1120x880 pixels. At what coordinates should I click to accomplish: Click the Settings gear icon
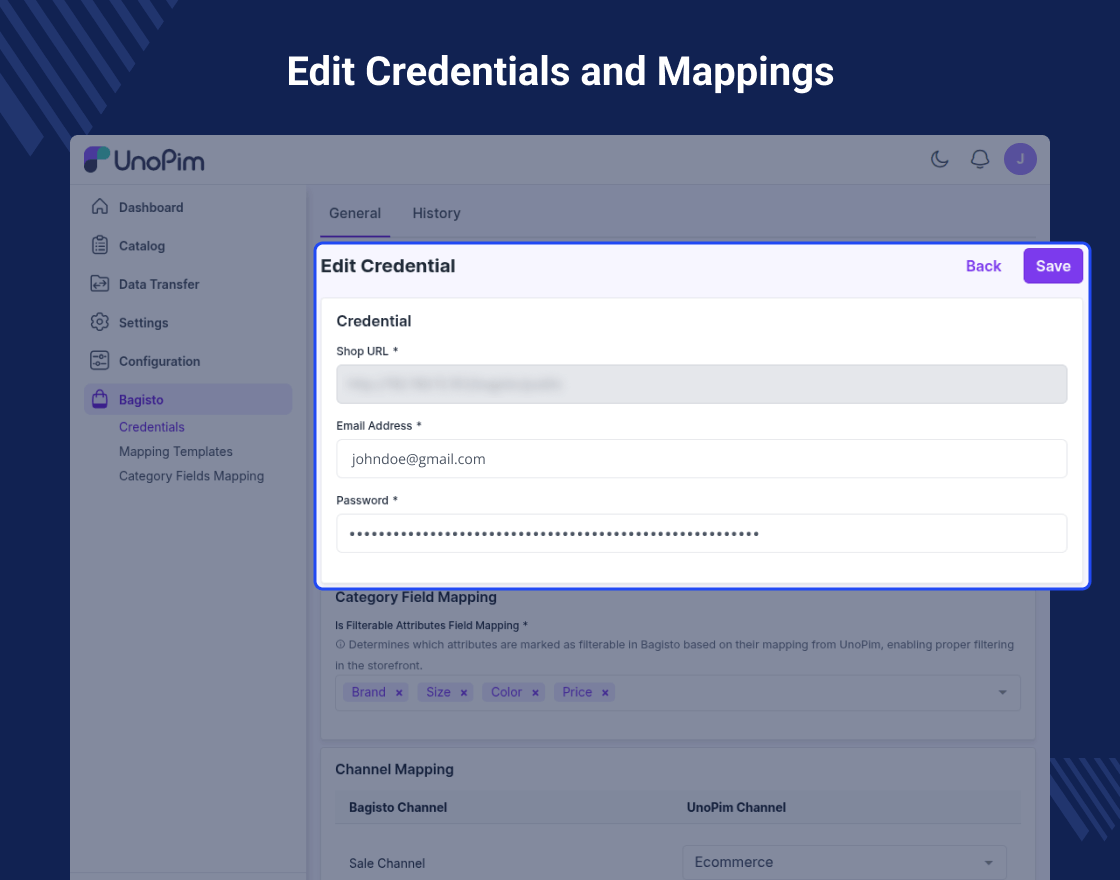click(x=100, y=322)
